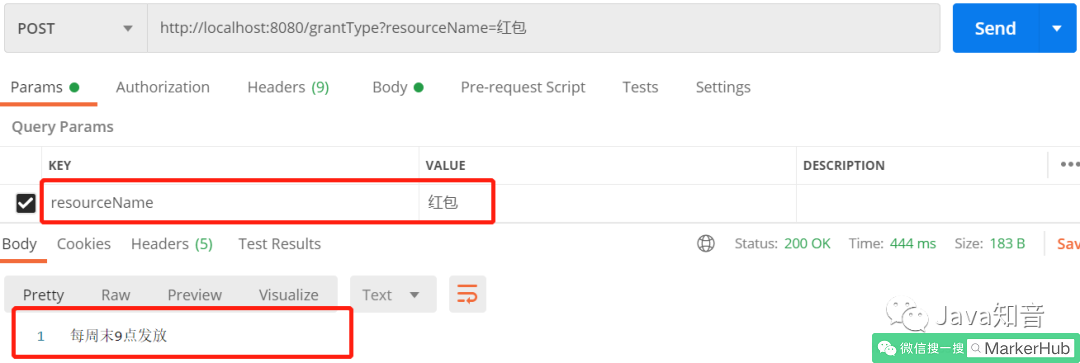Expand the Send button arrow menu
1080x363 pixels.
(x=1057, y=28)
